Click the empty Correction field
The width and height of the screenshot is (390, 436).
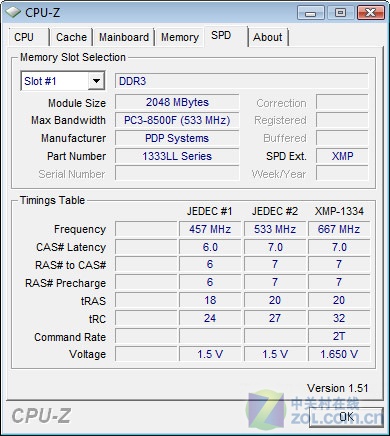[342, 102]
